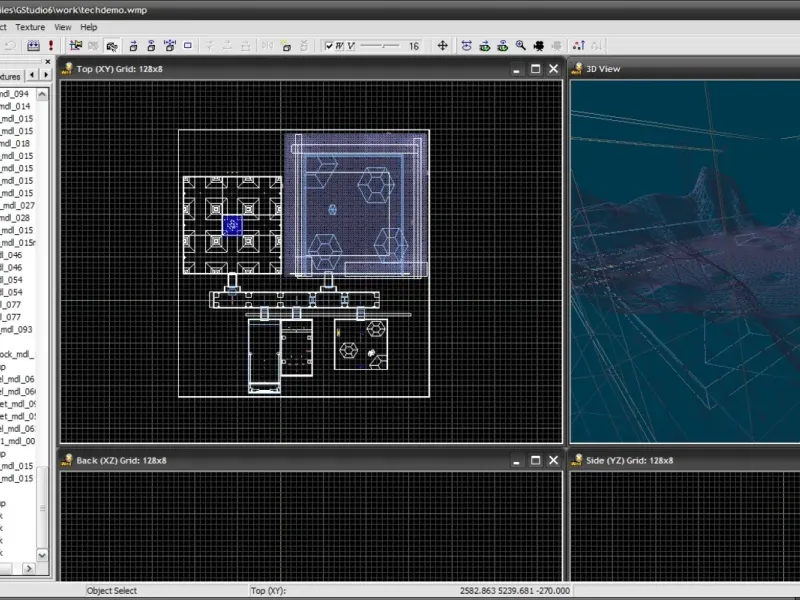Choose the Rotate object tool
Screen dimensions: 800x600
point(151,46)
